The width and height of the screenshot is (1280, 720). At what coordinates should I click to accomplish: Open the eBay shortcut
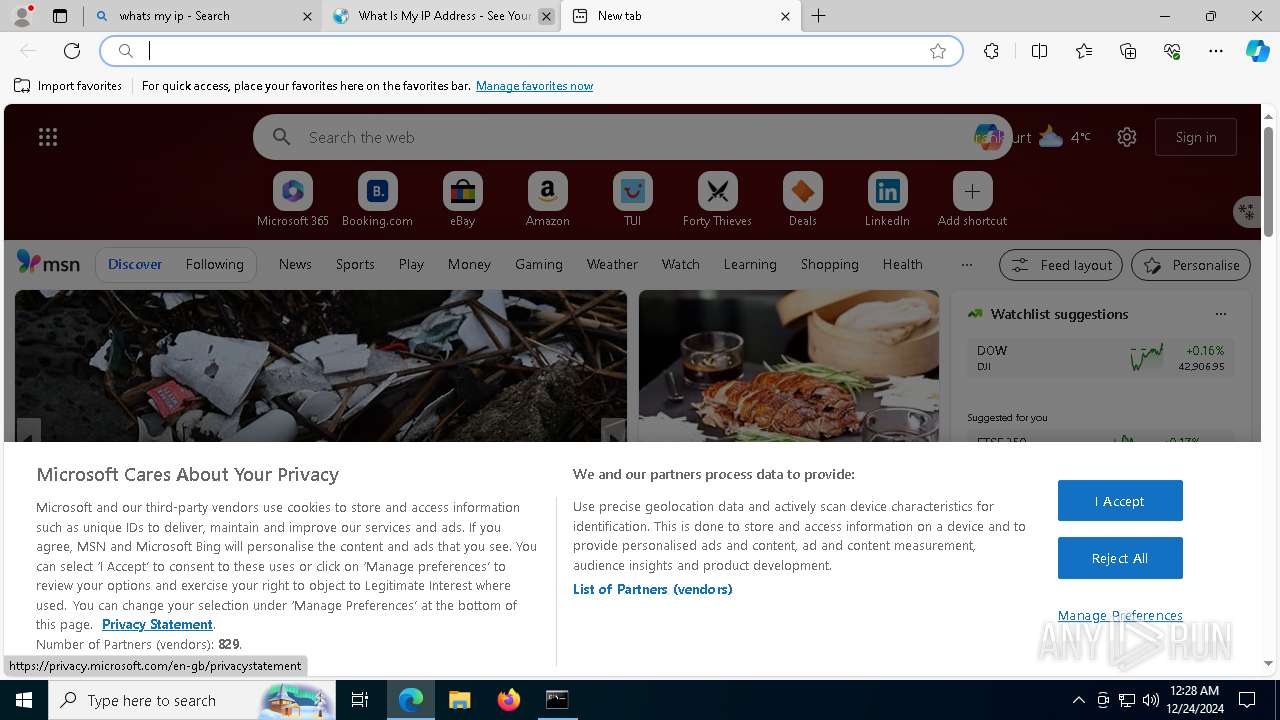click(x=463, y=199)
